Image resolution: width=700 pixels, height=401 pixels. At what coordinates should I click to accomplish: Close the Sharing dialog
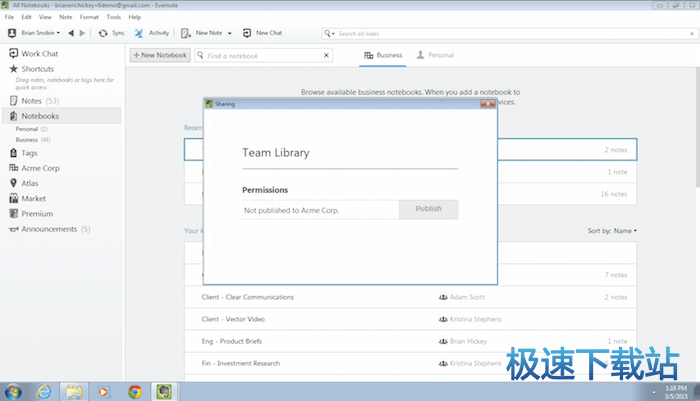tap(488, 104)
